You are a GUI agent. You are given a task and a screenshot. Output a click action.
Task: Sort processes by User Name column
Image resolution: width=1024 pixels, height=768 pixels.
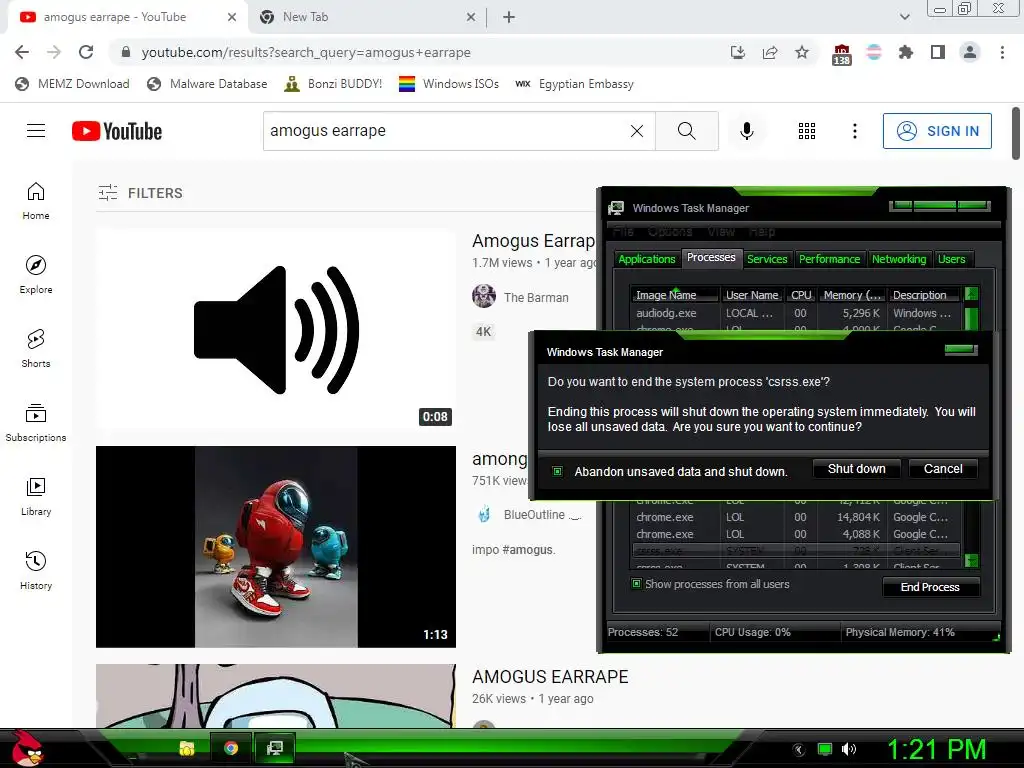pyautogui.click(x=752, y=295)
